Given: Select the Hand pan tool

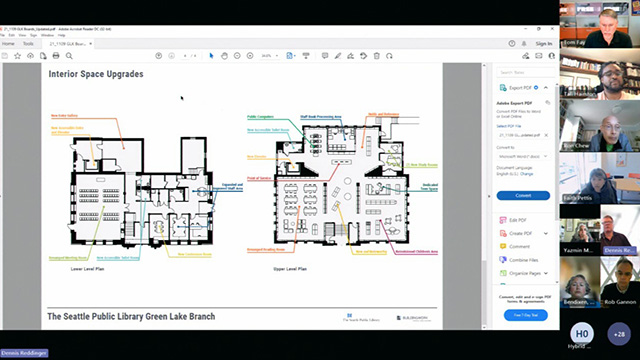Looking at the screenshot, I should click(x=224, y=56).
